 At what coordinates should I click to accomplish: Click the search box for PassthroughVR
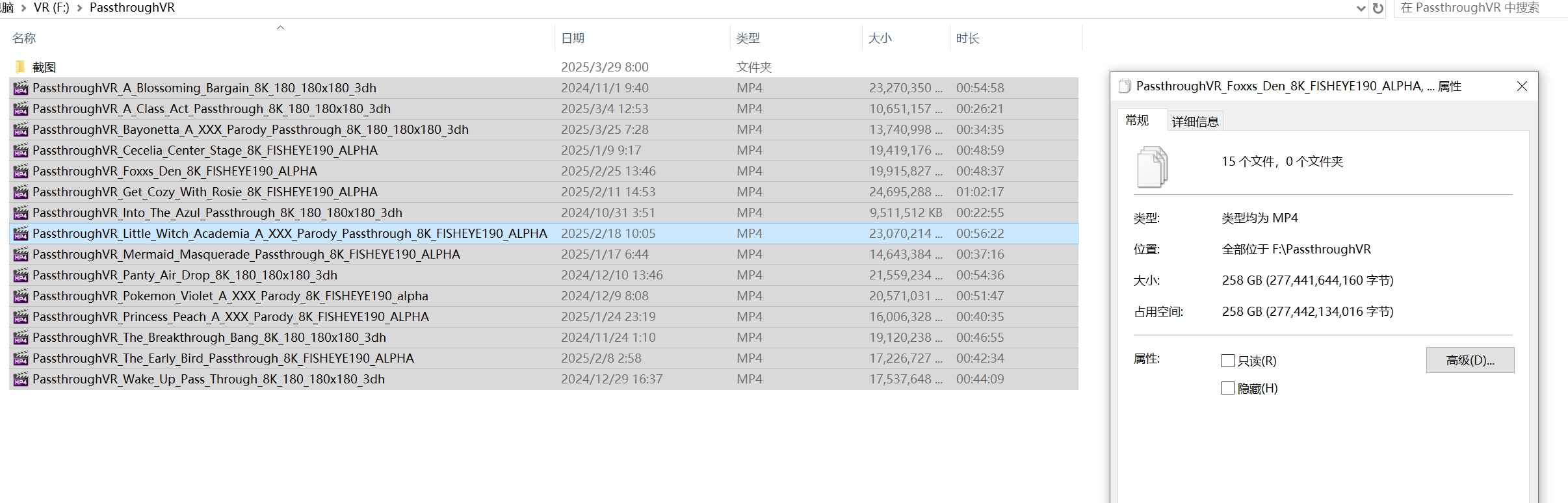tap(1476, 8)
